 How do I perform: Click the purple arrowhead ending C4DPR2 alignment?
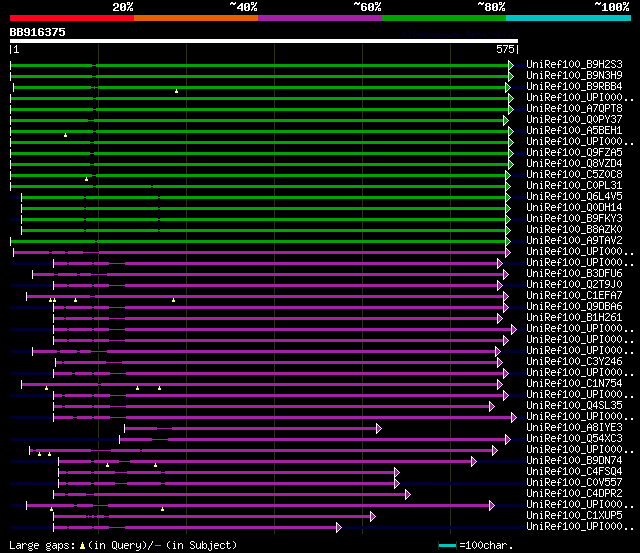(x=408, y=495)
